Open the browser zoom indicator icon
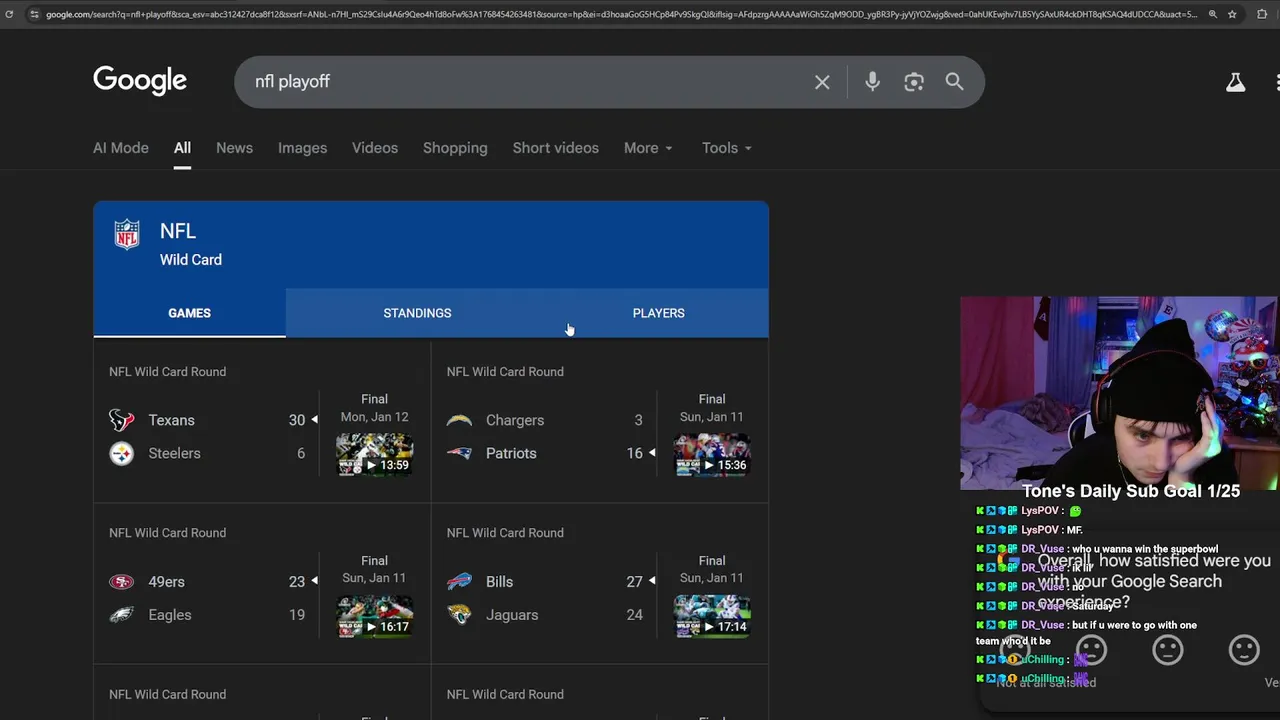The height and width of the screenshot is (720, 1280). pos(1213,14)
